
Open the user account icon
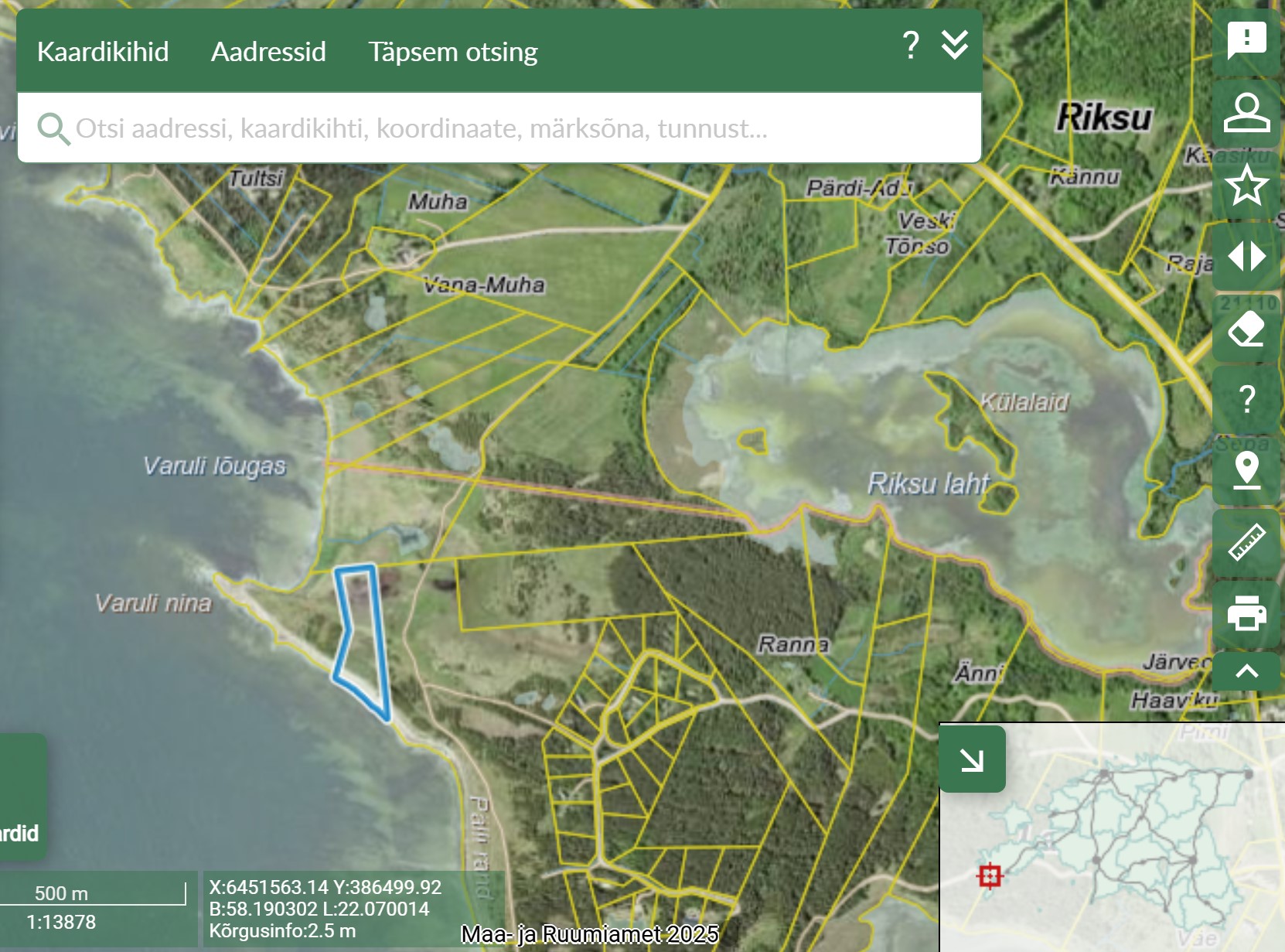[x=1246, y=113]
